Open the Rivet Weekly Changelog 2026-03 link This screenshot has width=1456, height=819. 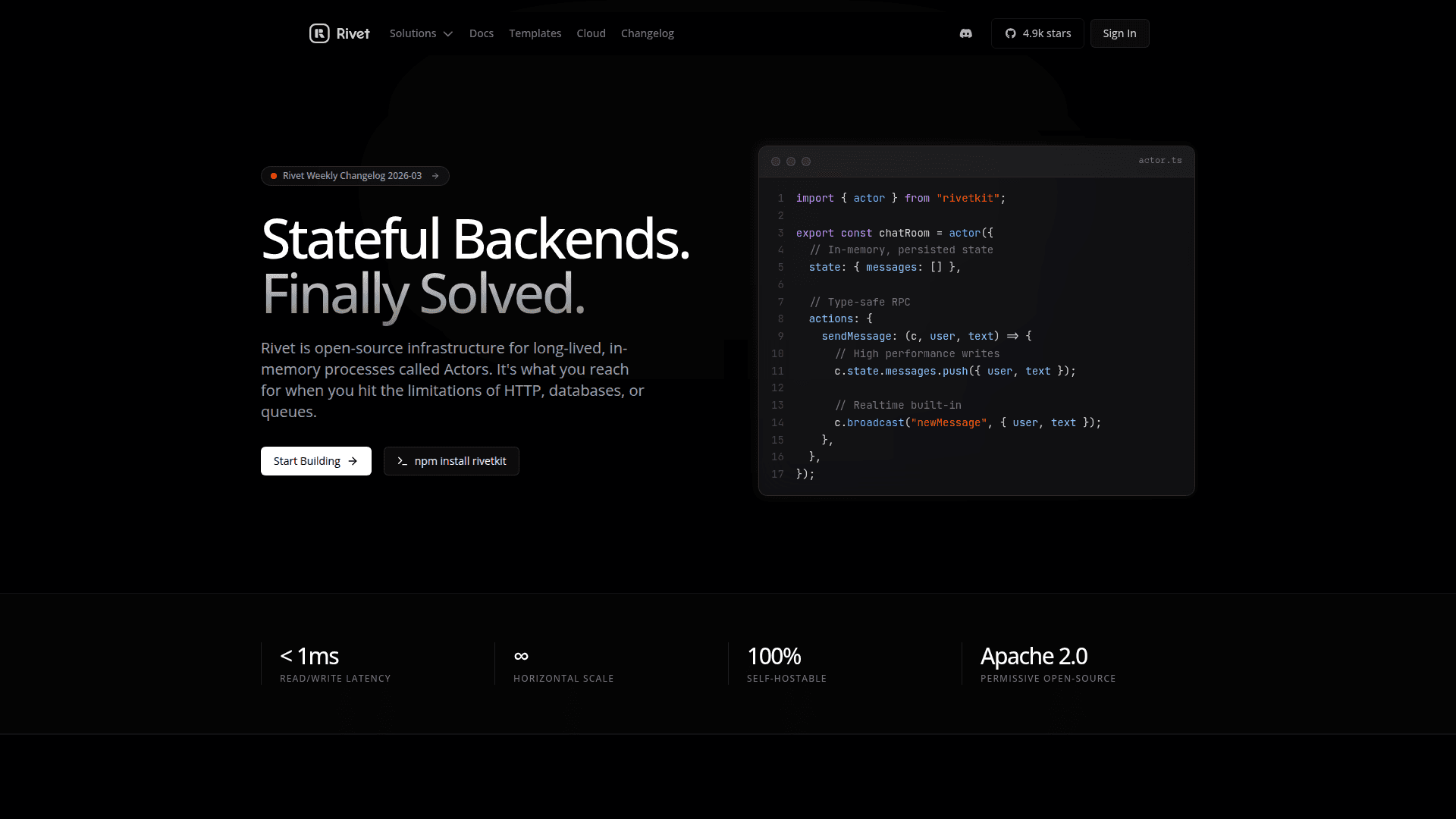point(352,176)
